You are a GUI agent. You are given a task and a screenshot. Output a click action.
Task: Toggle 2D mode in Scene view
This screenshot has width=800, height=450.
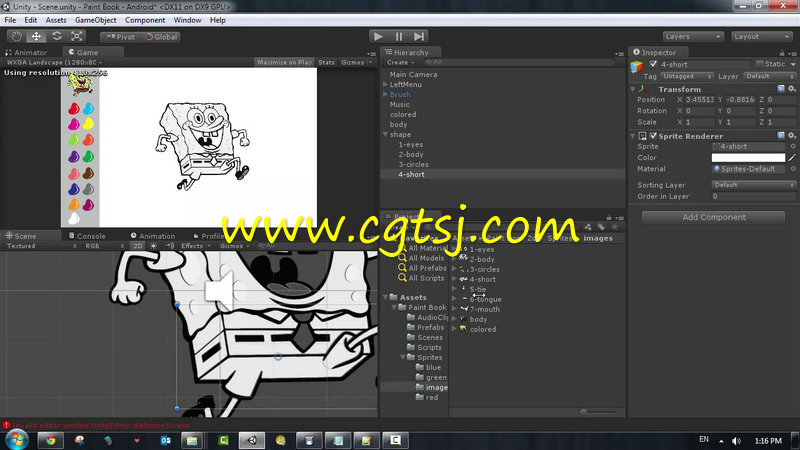click(138, 246)
